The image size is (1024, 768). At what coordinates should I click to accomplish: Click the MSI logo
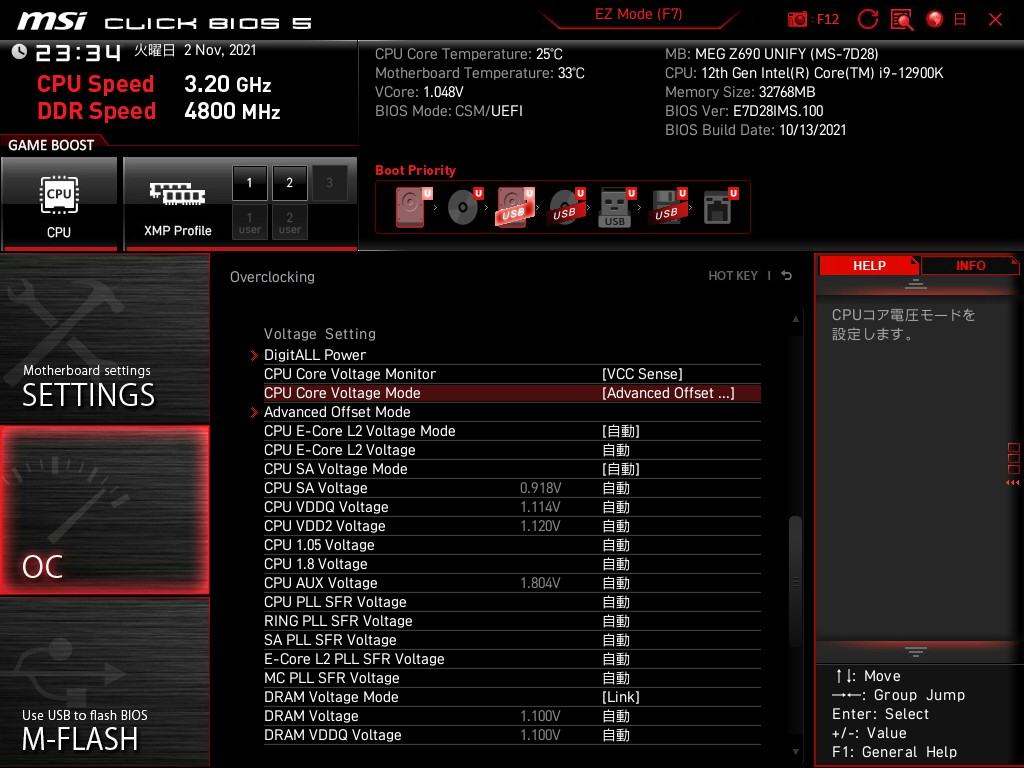52,21
